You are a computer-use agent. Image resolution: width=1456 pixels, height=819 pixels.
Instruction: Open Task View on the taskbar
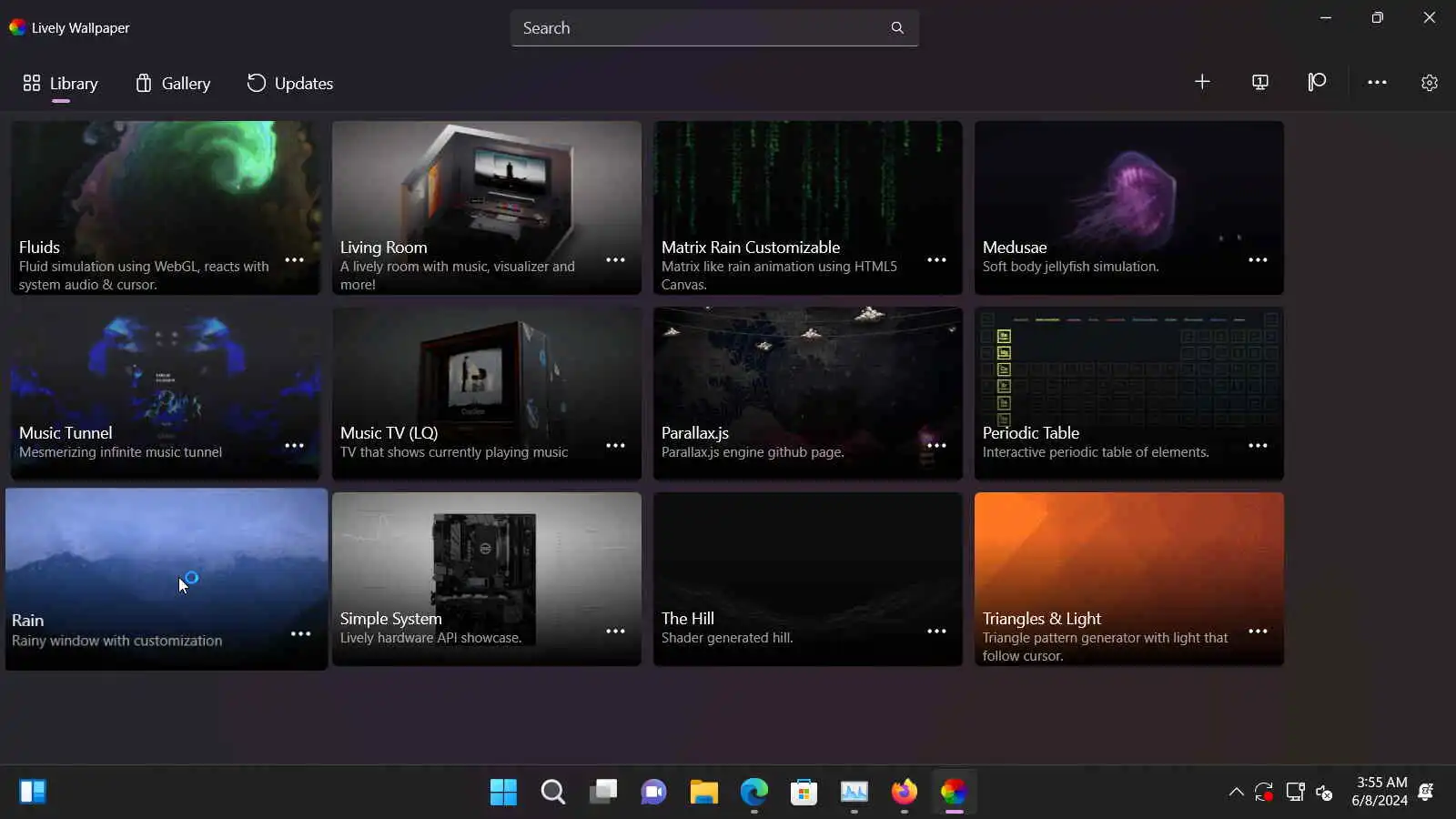603,792
